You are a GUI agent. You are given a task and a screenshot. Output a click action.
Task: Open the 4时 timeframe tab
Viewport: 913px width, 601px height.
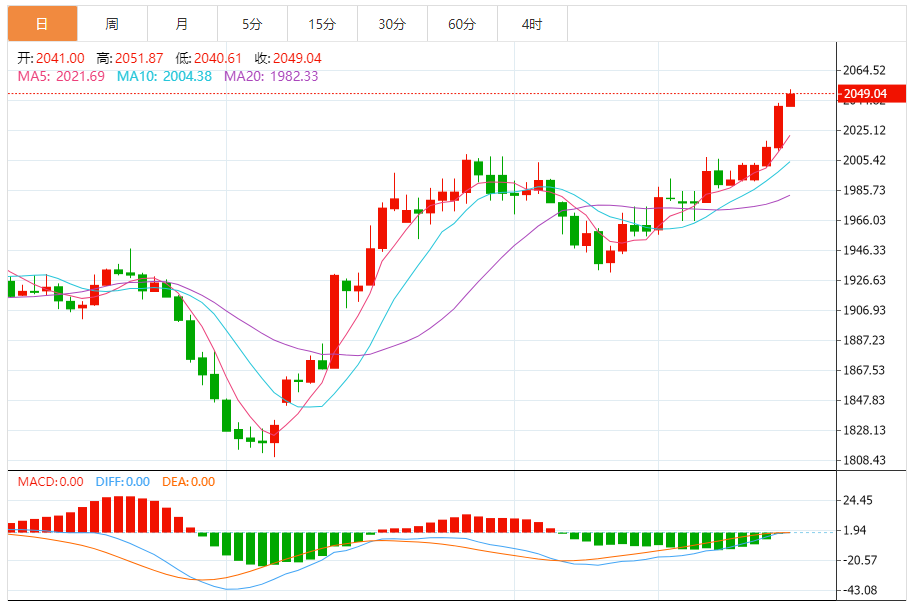532,24
